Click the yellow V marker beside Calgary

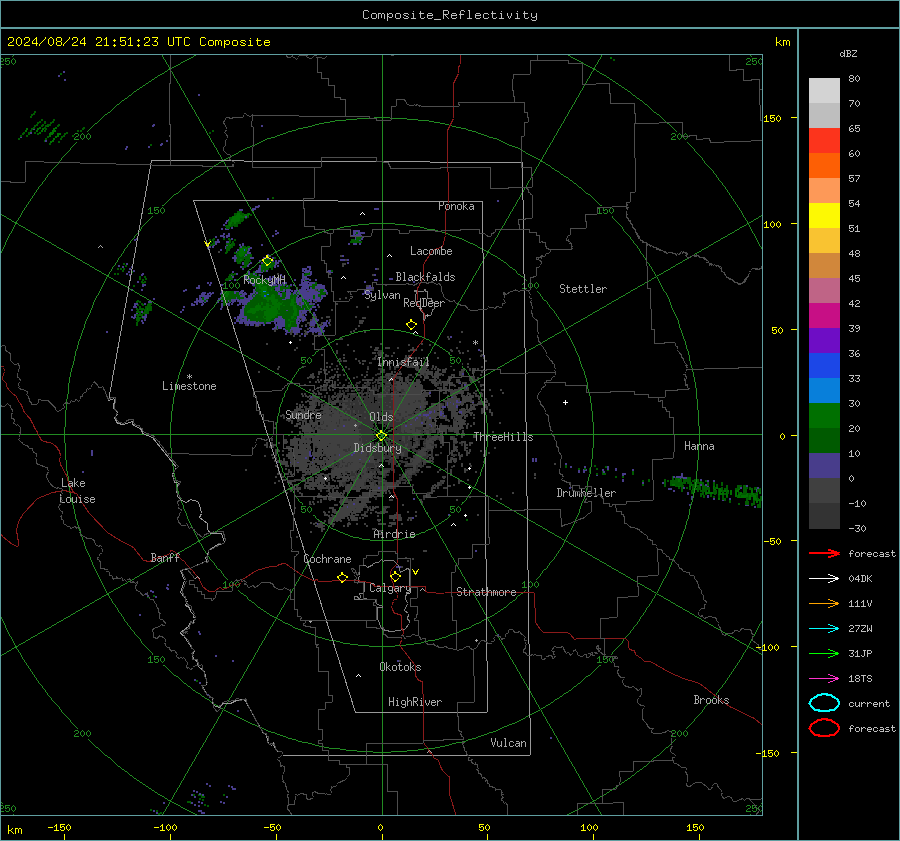[416, 572]
